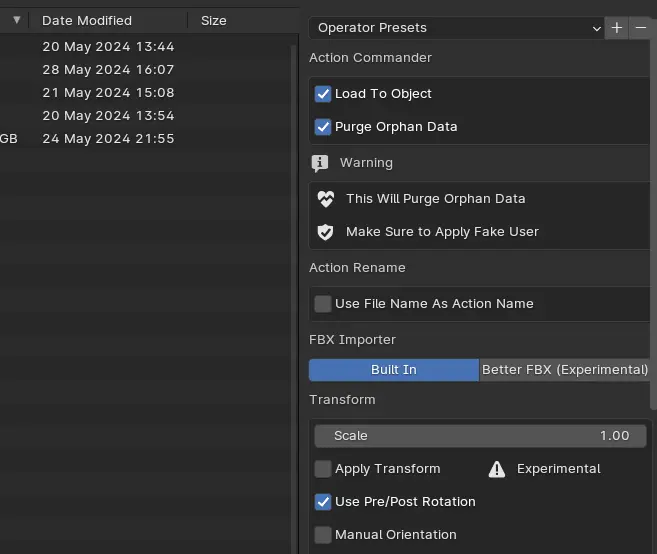Viewport: 657px width, 554px height.
Task: Switch to Better FBX (Experimental) importer
Action: tap(565, 370)
